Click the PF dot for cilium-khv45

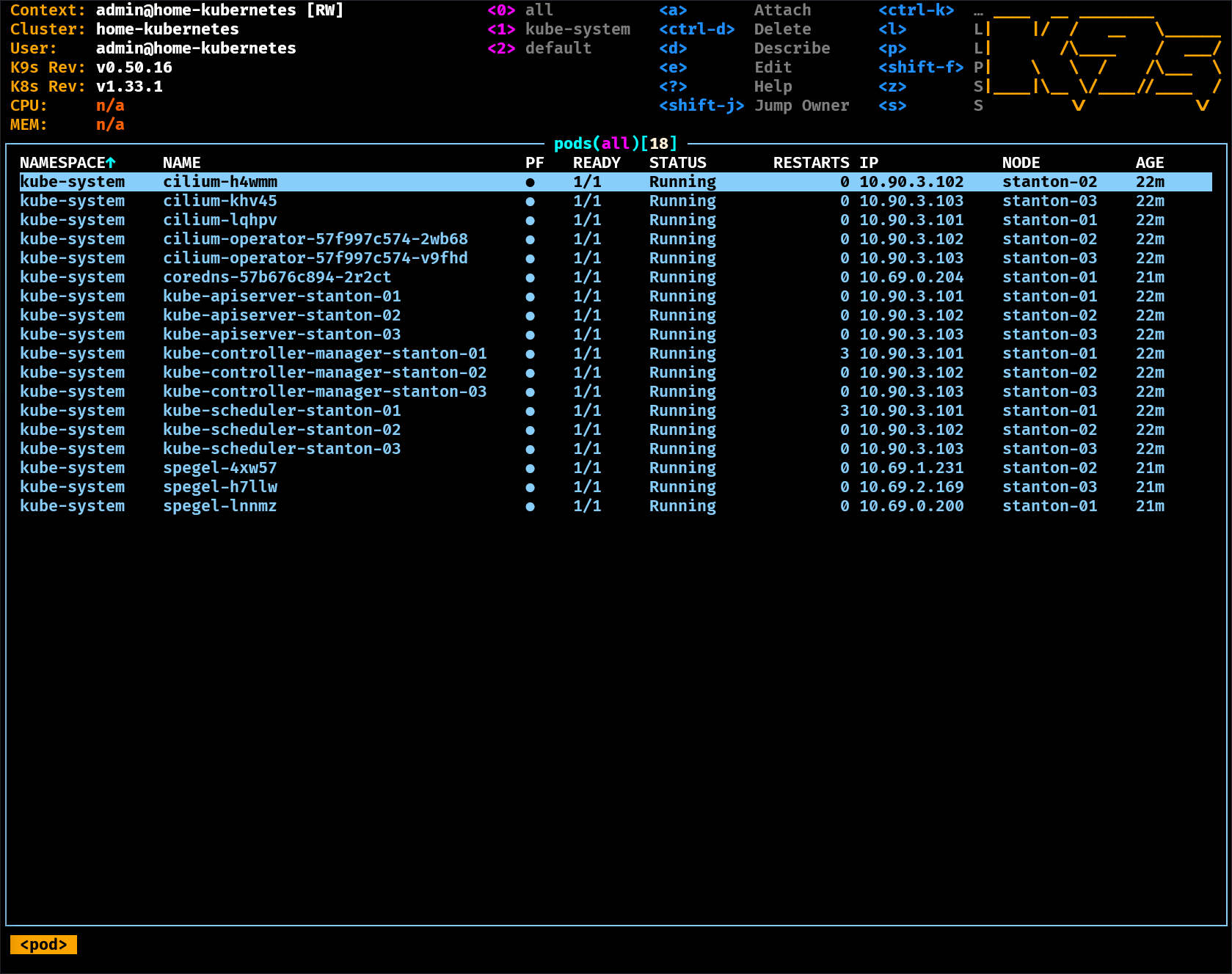pyautogui.click(x=530, y=202)
